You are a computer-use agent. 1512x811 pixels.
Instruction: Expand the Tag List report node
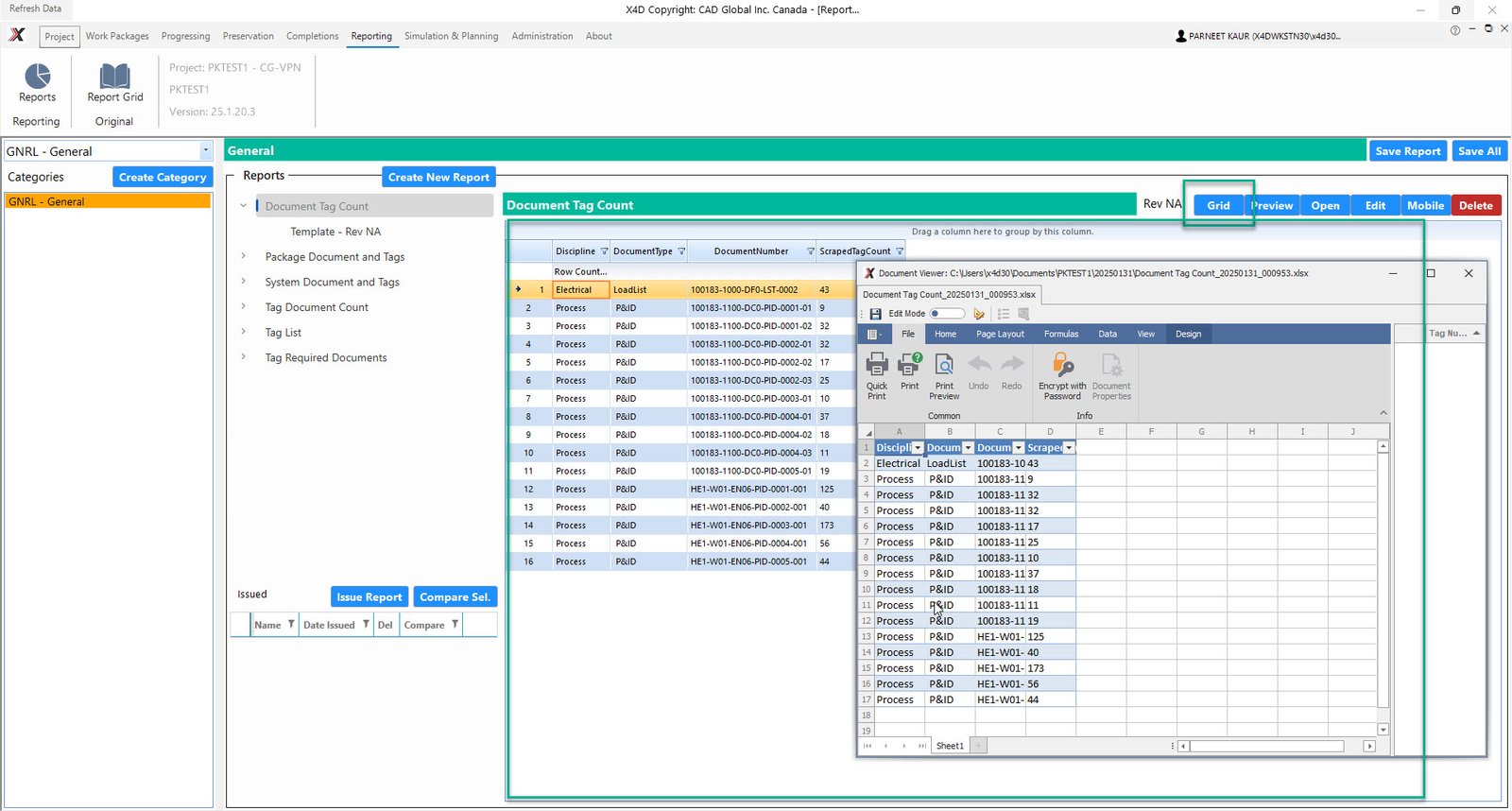(244, 332)
